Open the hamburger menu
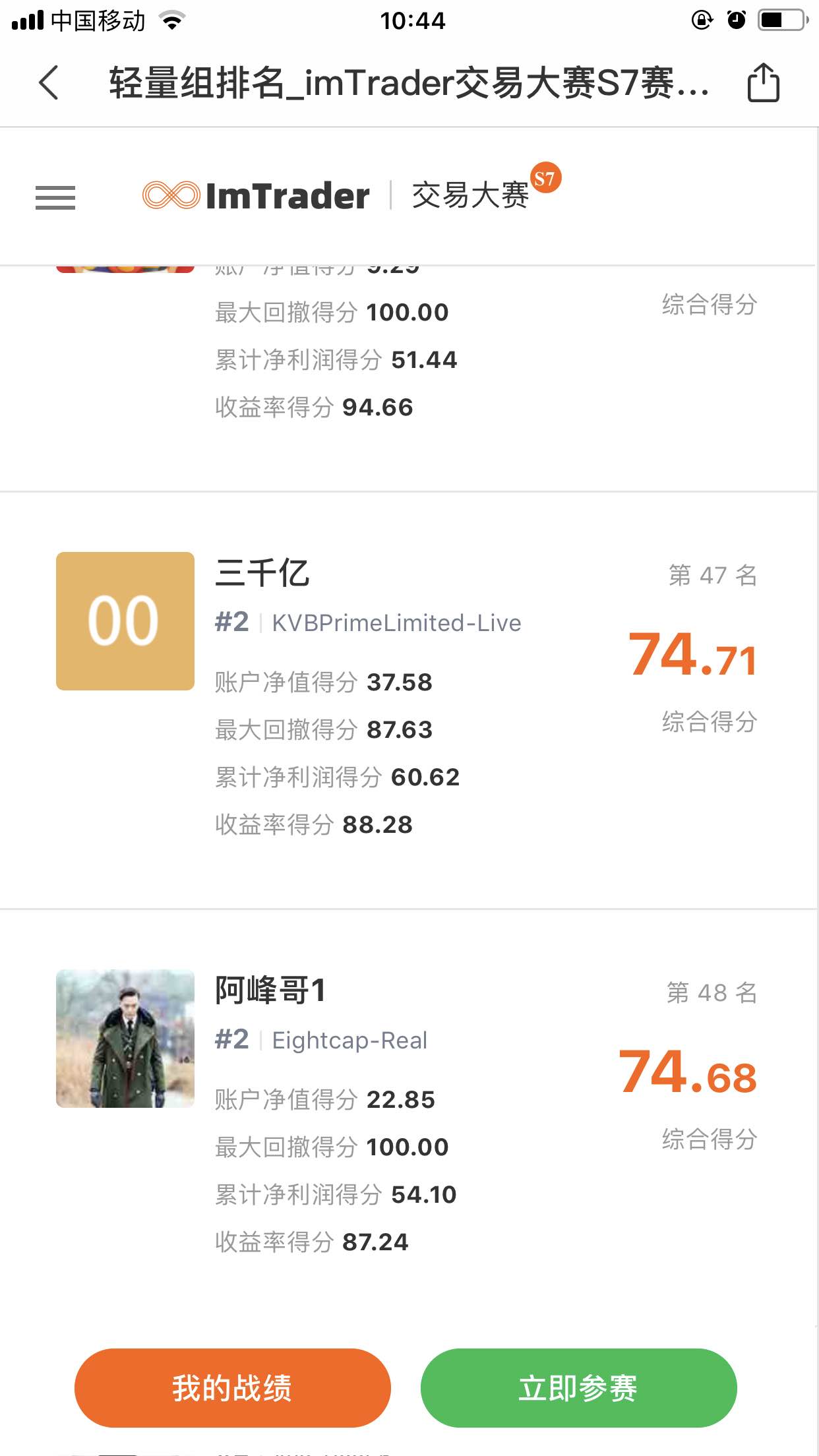Image resolution: width=819 pixels, height=1456 pixels. (55, 197)
